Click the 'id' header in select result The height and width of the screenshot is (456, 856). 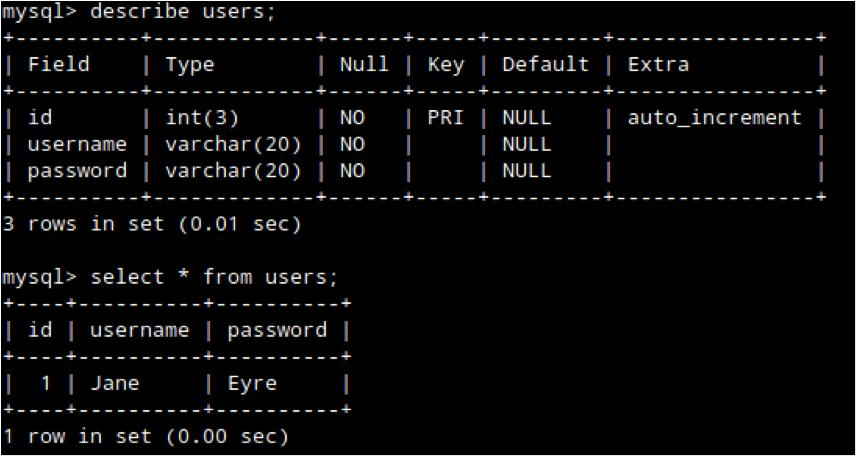pyautogui.click(x=40, y=330)
